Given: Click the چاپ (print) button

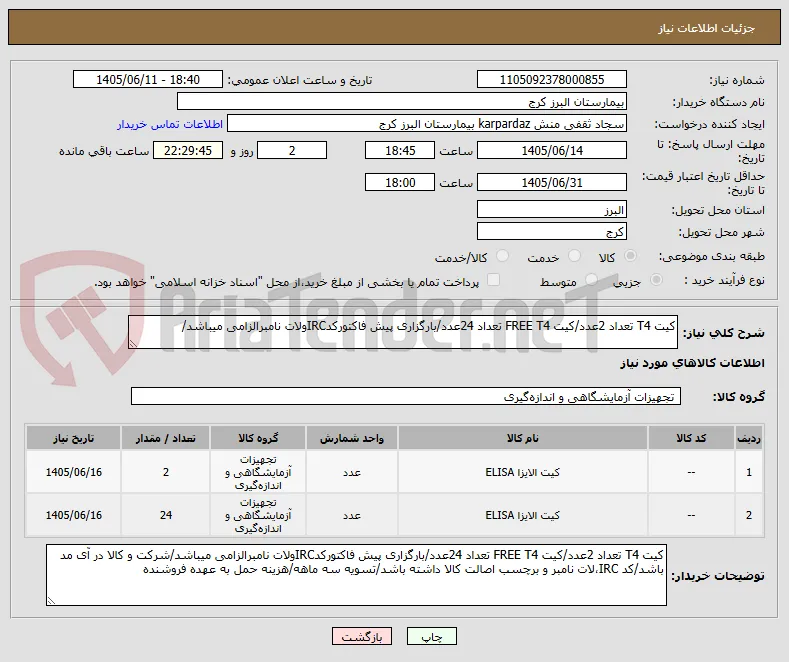Looking at the screenshot, I should (x=432, y=637).
